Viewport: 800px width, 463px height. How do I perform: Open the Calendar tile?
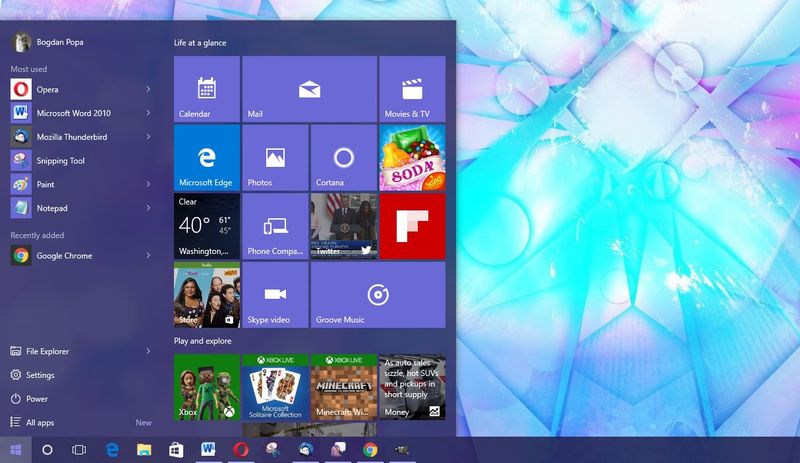click(207, 89)
